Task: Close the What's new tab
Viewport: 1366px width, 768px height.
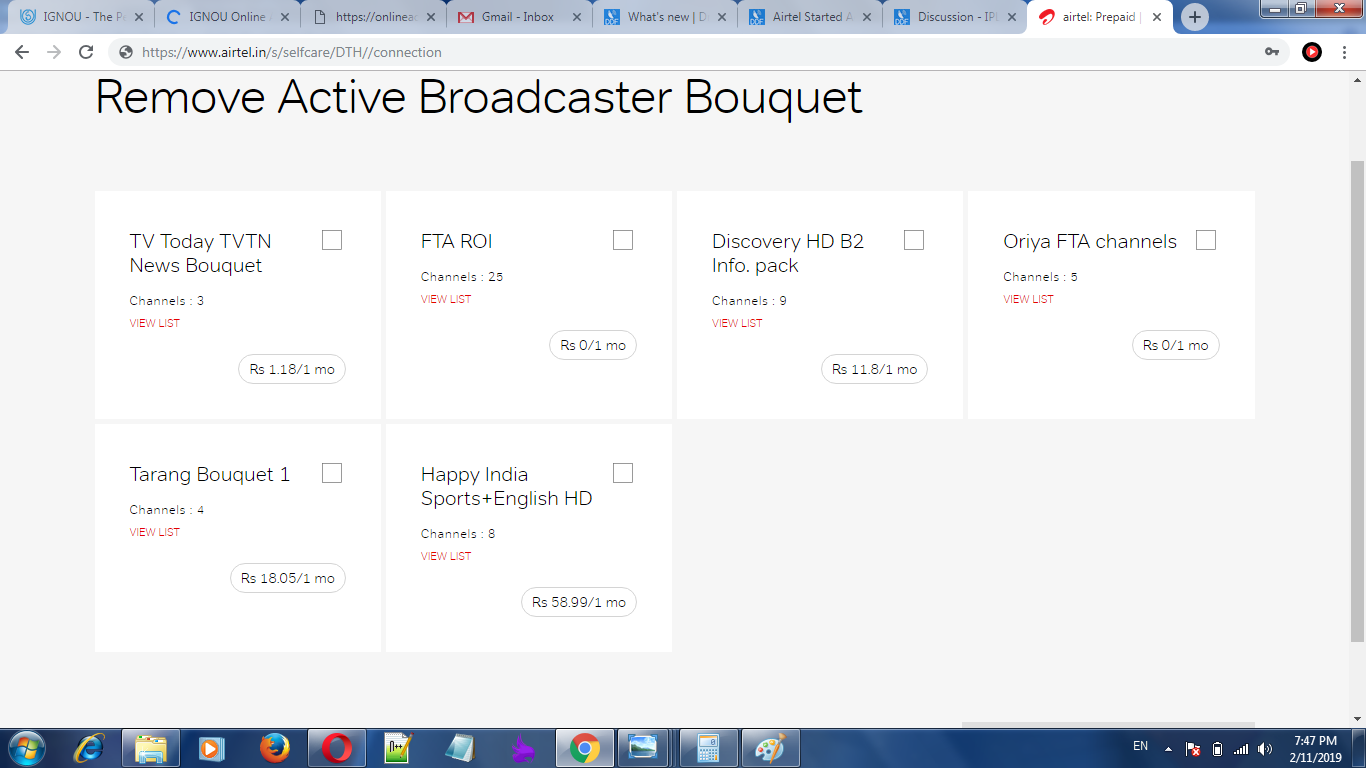Action: coord(722,17)
